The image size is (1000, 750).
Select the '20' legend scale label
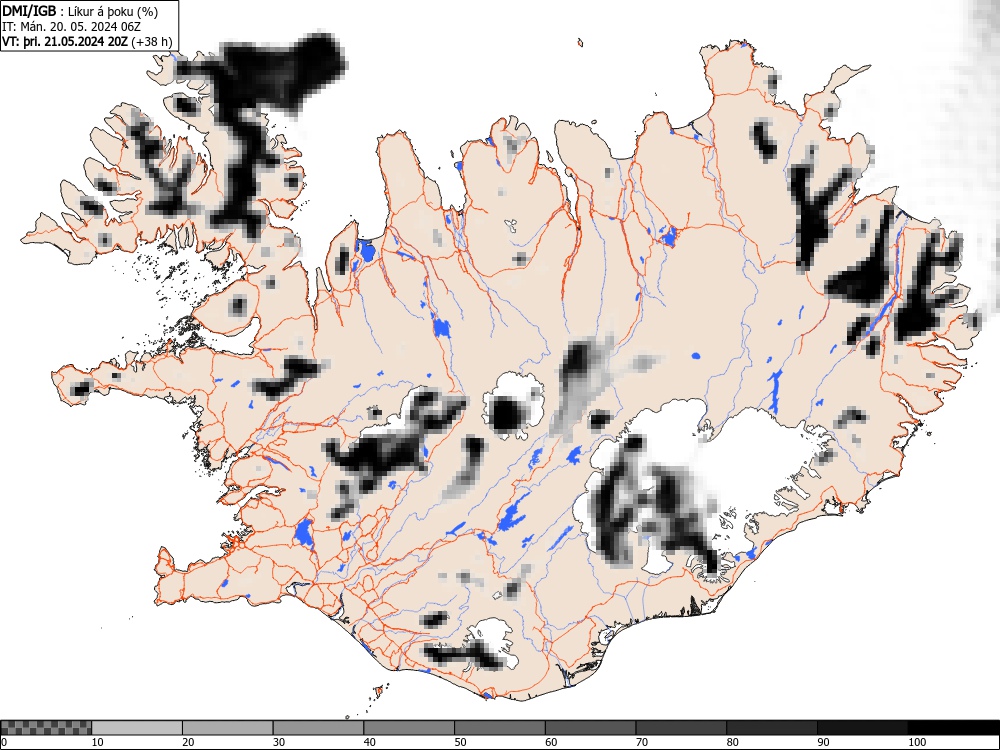point(188,742)
